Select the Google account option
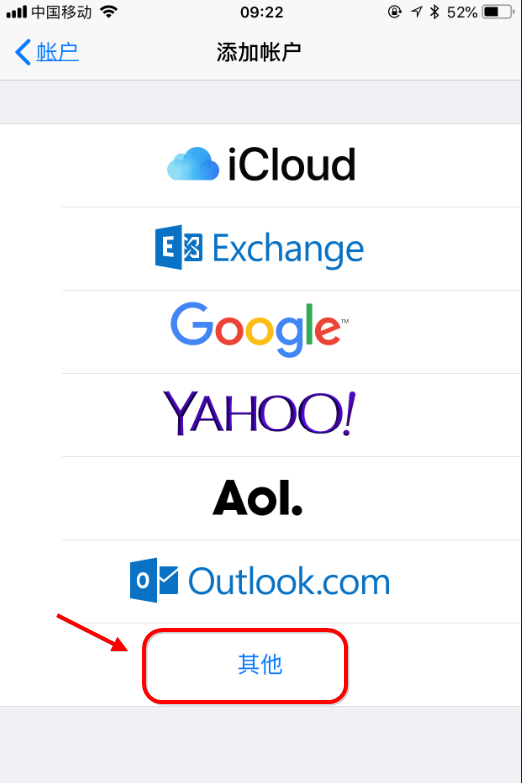This screenshot has width=522, height=783. click(261, 332)
